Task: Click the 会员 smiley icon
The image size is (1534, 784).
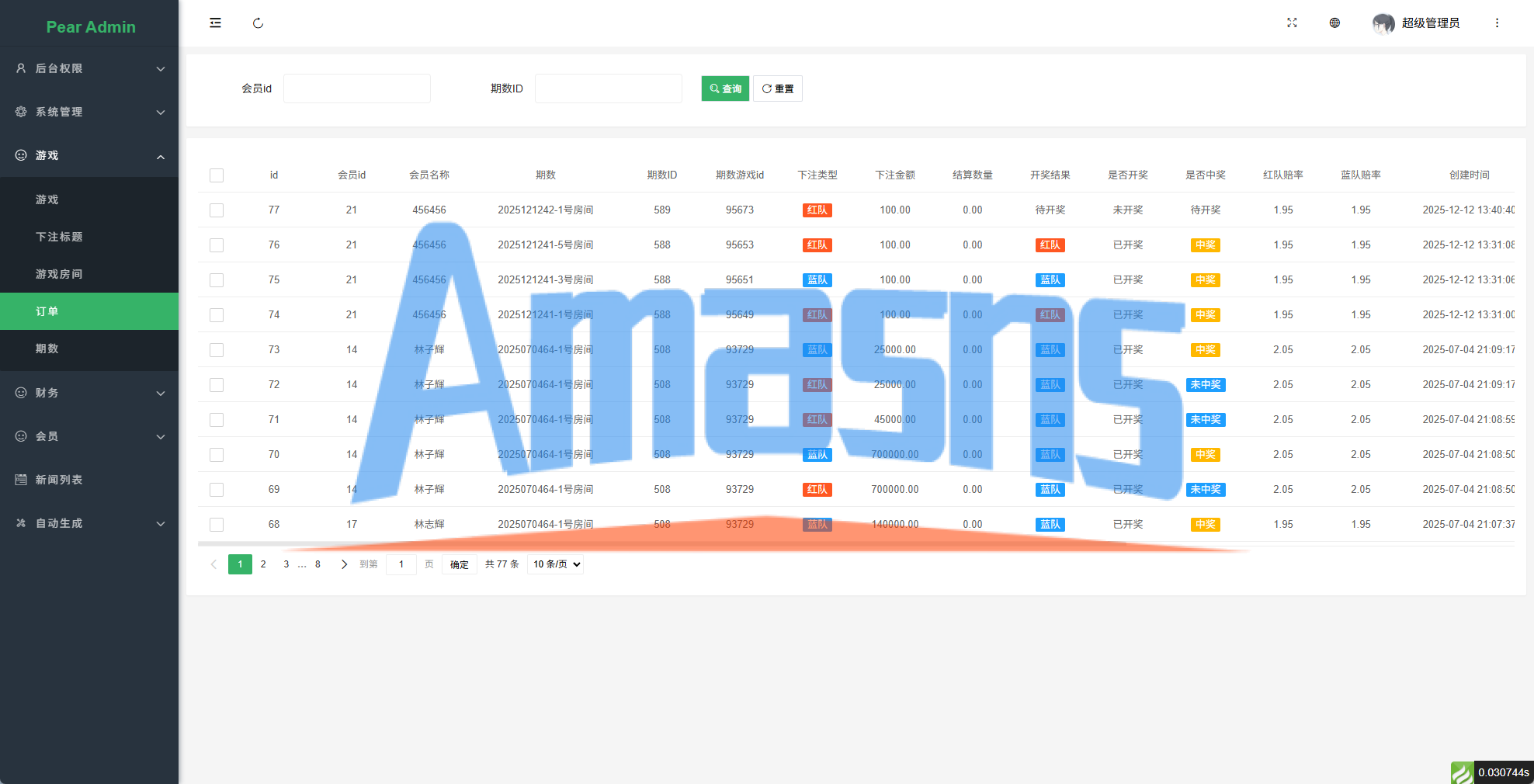Action: tap(21, 436)
